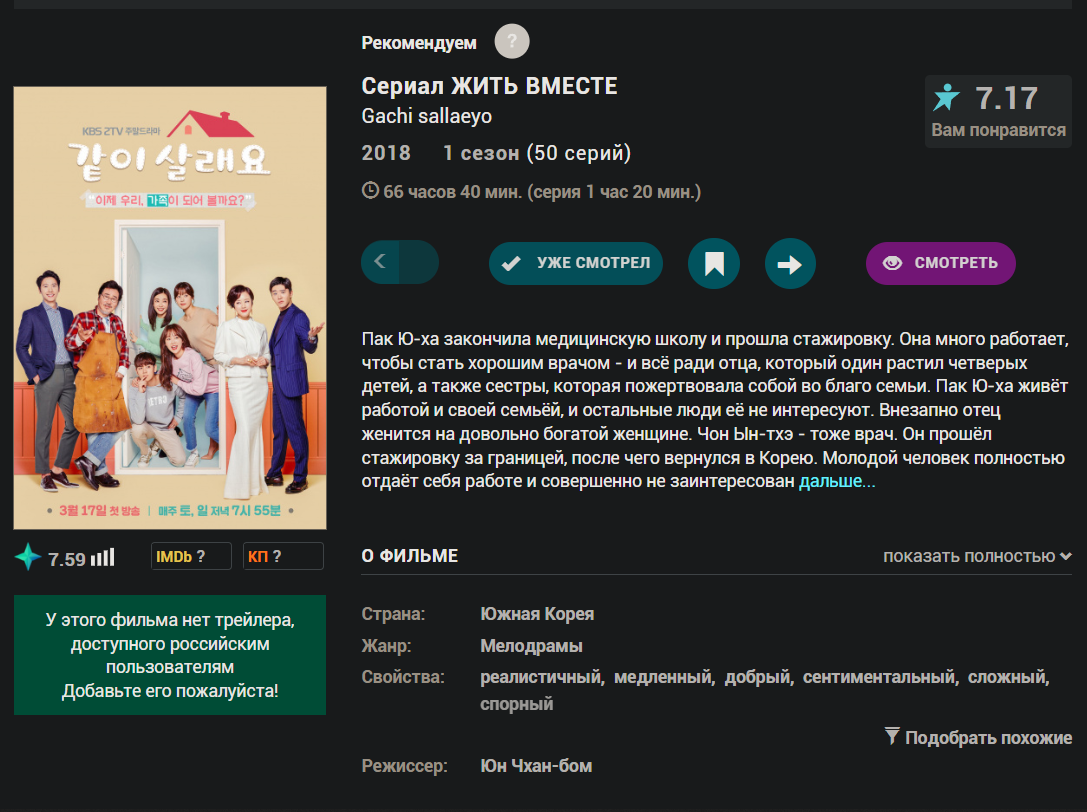This screenshot has width=1087, height=812.
Task: Click Подобрать похожие filter link
Action: (x=978, y=737)
